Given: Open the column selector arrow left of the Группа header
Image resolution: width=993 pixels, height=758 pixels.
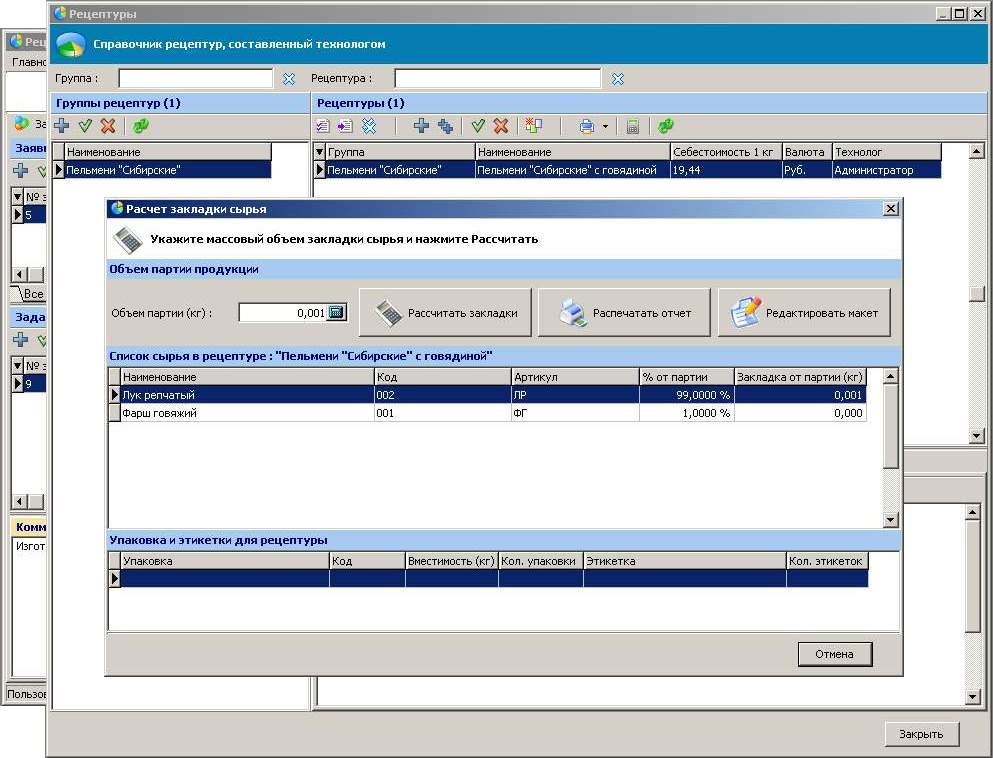Looking at the screenshot, I should tap(319, 152).
